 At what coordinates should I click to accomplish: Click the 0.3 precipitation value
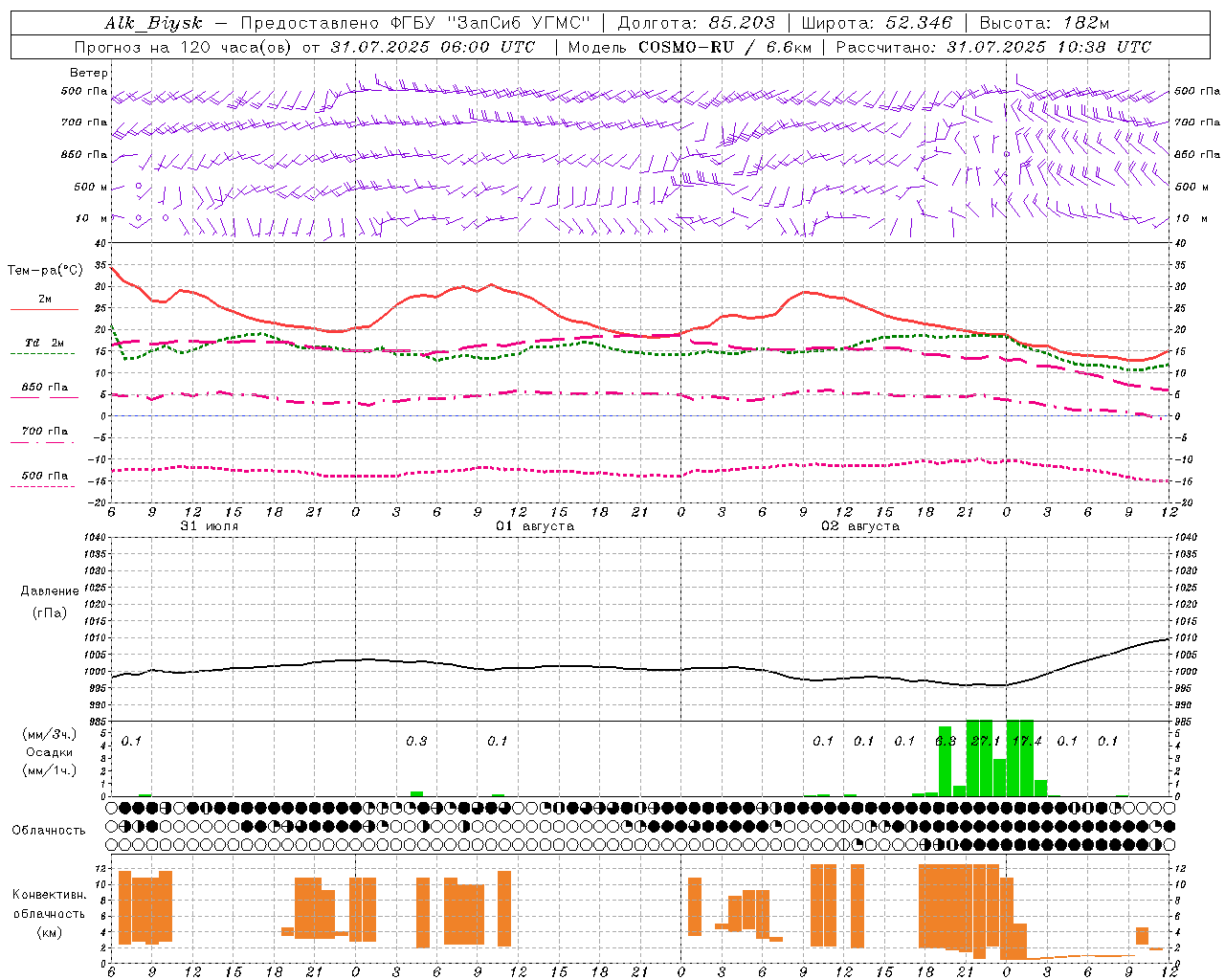(x=416, y=742)
